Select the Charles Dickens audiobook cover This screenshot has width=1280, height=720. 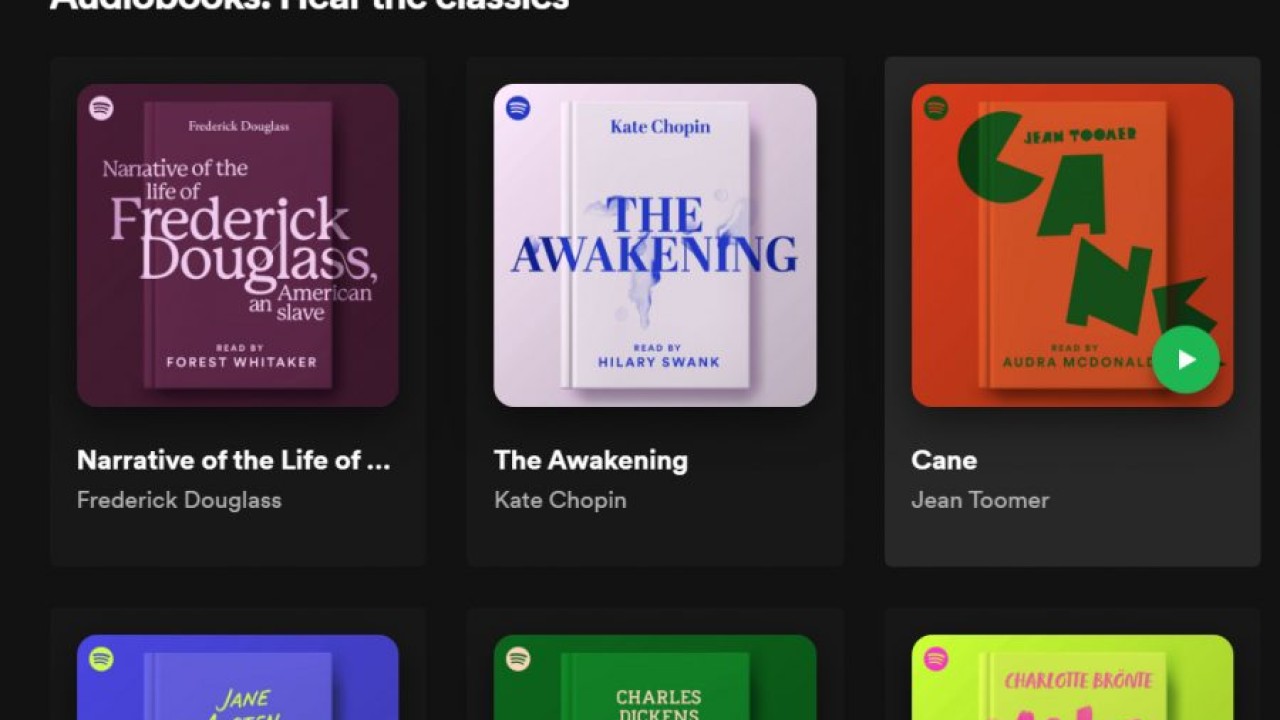pos(655,677)
